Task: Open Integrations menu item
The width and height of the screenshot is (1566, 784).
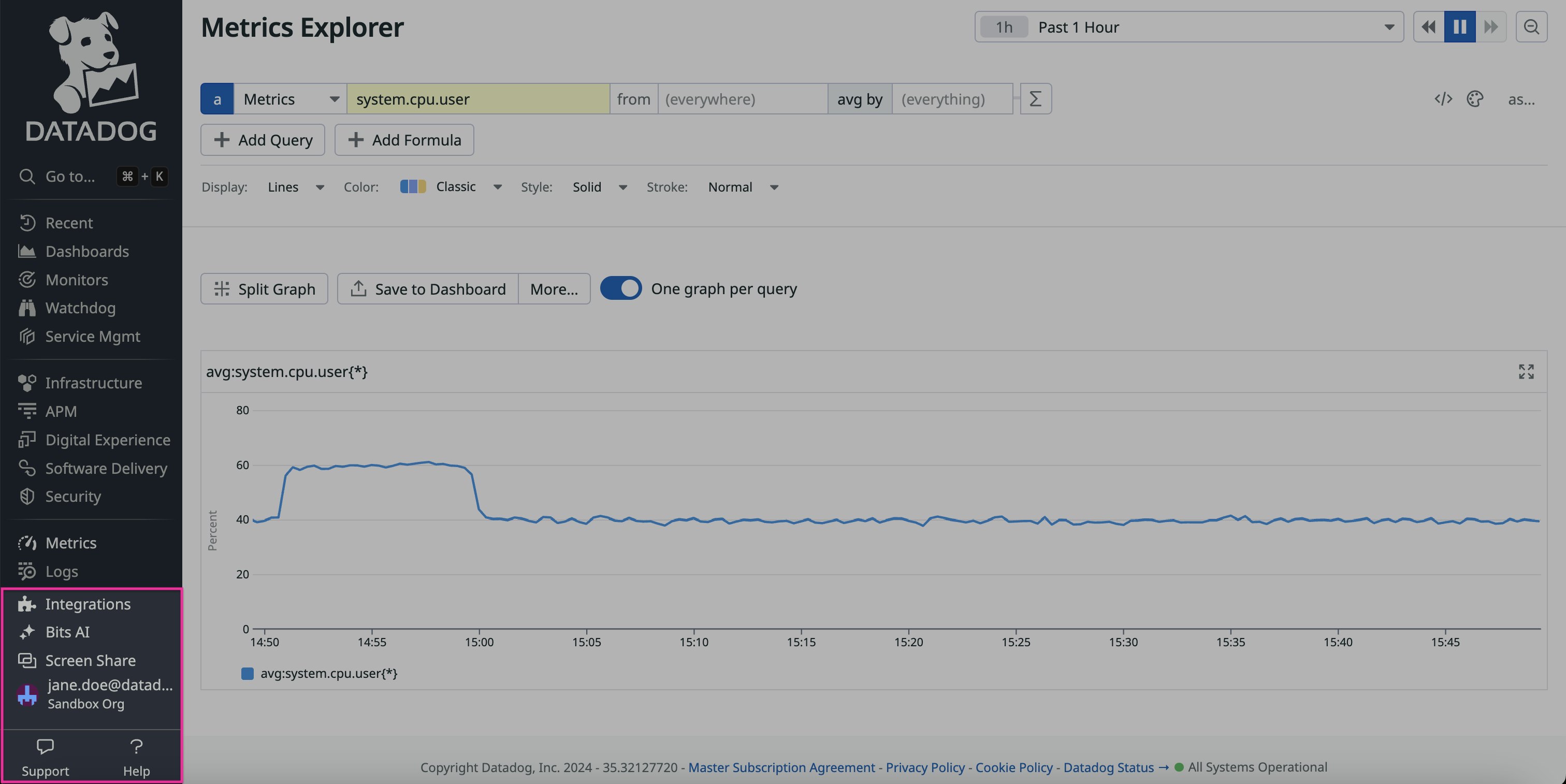Action: (88, 604)
